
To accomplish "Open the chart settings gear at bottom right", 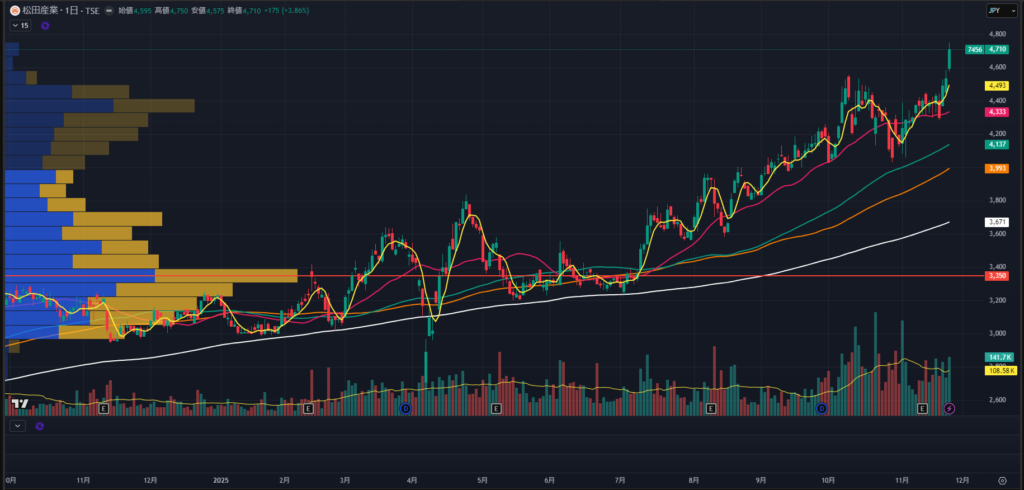I will pyautogui.click(x=1002, y=480).
